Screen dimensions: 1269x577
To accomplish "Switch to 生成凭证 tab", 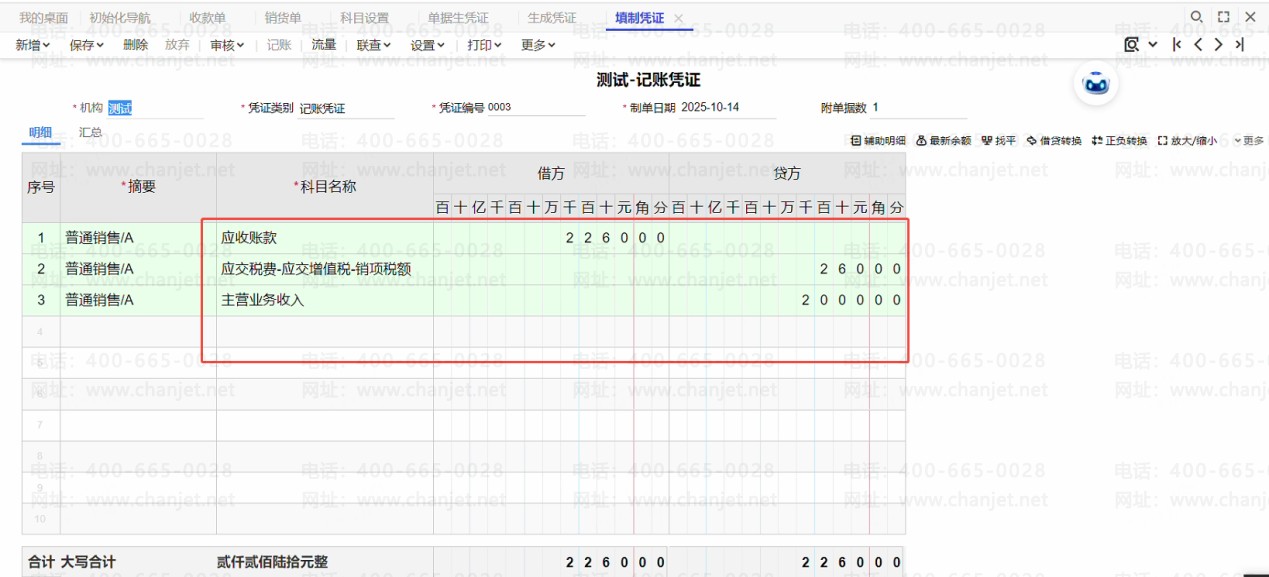I will tap(552, 18).
